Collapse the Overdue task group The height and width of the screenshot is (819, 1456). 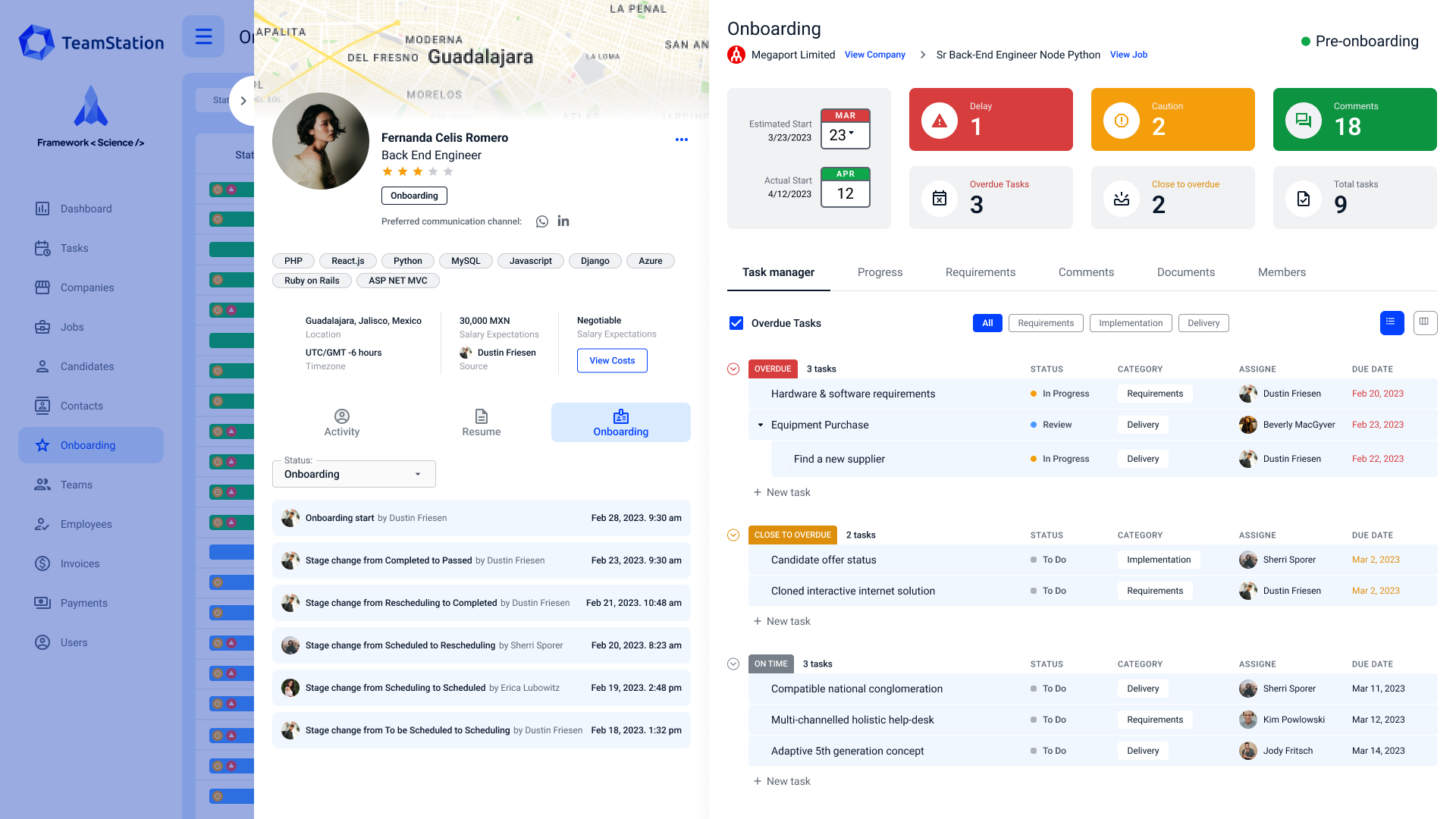[x=733, y=369]
